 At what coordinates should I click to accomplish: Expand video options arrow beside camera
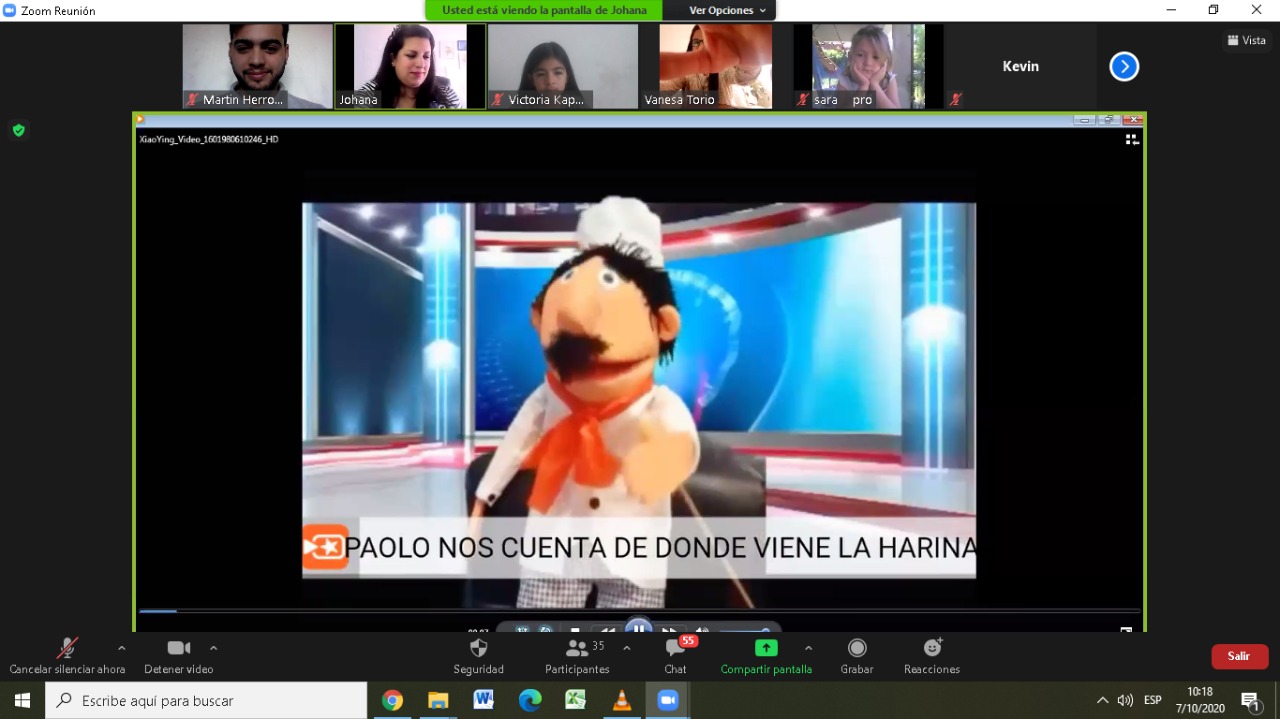[x=213, y=648]
